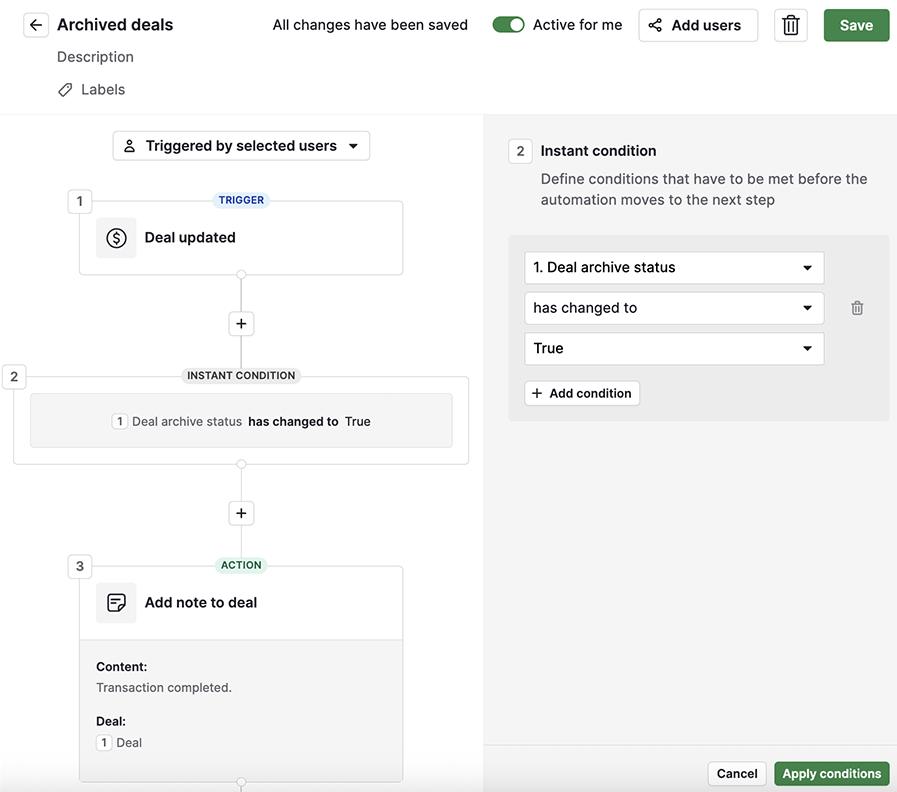Open the True value dropdown
897x792 pixels.
(x=673, y=348)
